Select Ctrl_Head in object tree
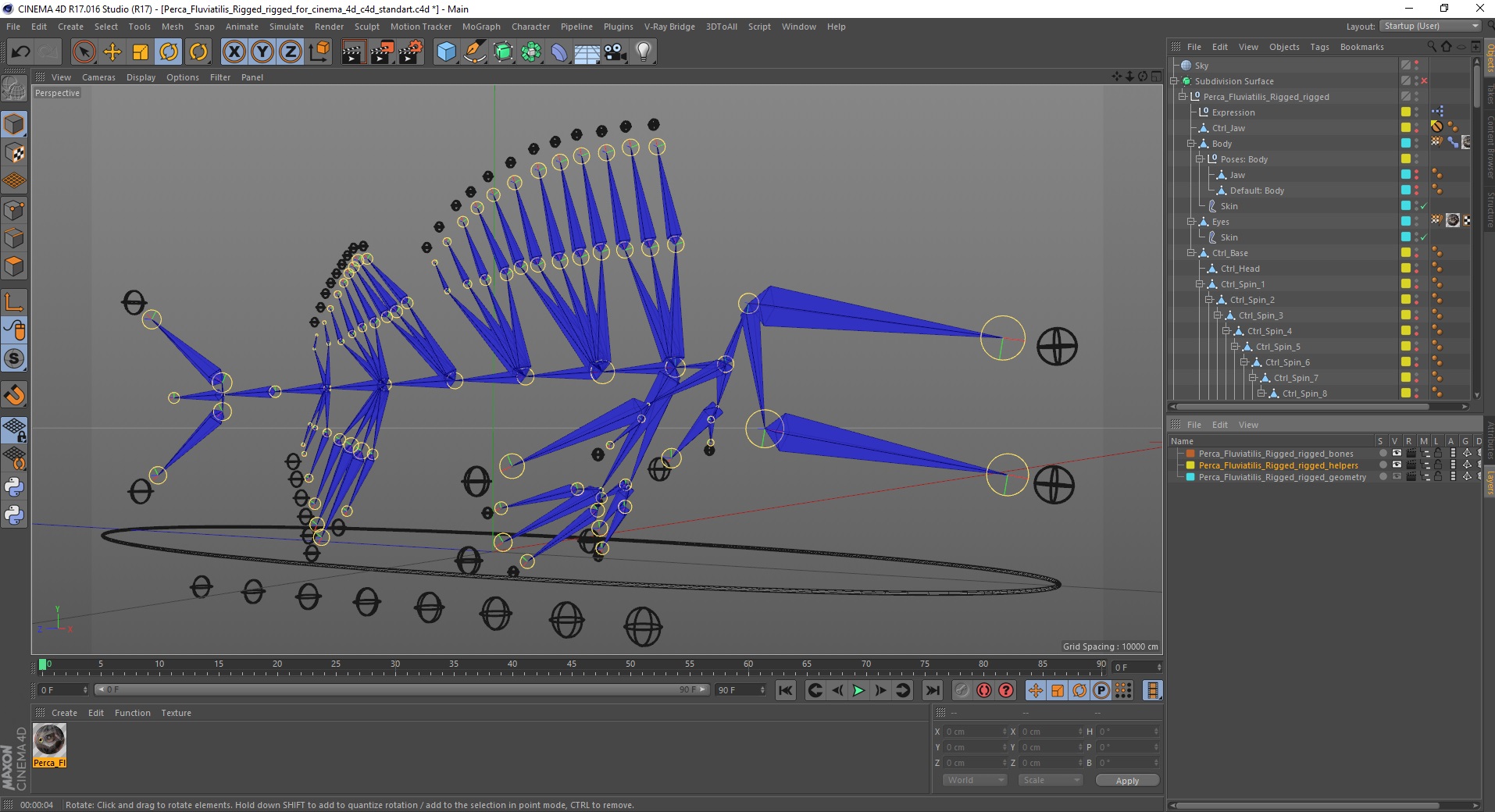Viewport: 1495px width, 812px height. [1240, 269]
